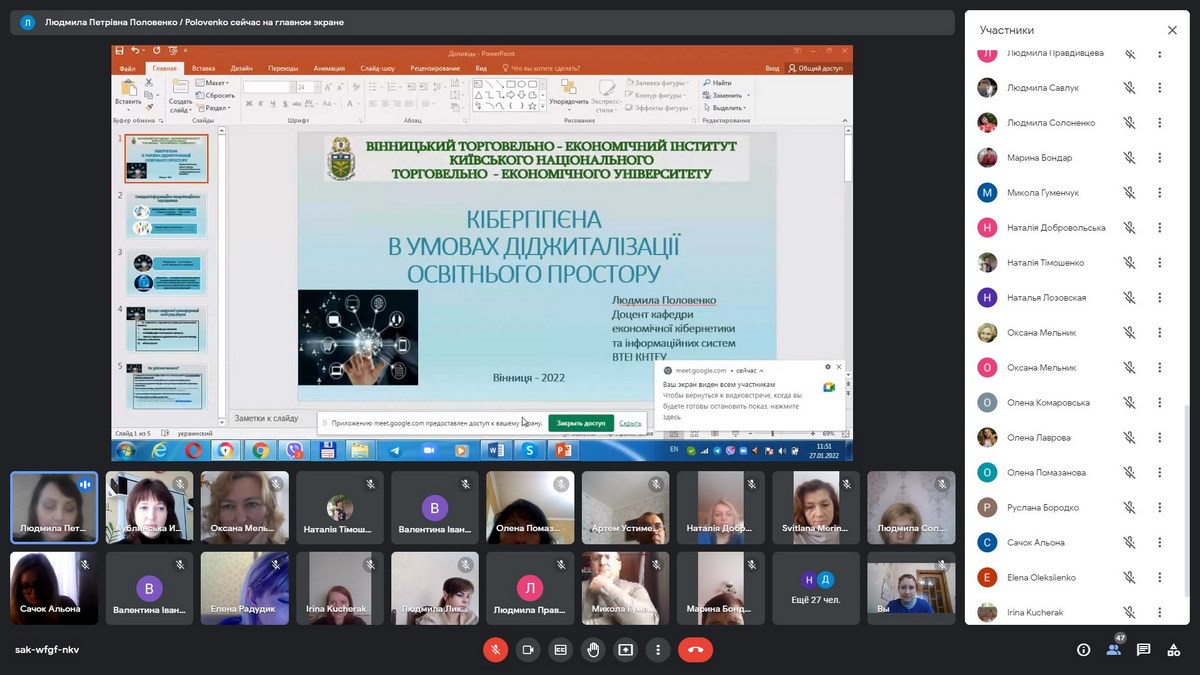Image resolution: width=1200 pixels, height=675 pixels.
Task: Switch to the Анимация ribbon tab
Action: pyautogui.click(x=329, y=68)
